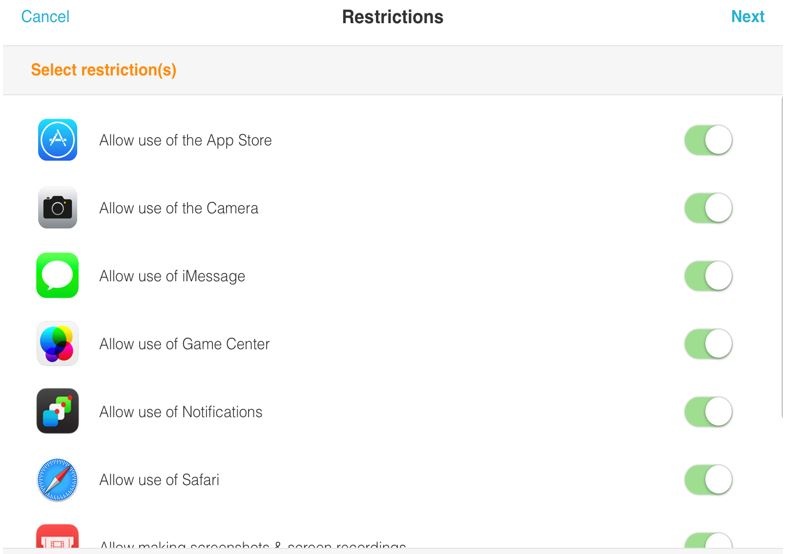
Task: Click the "Select restriction(s)" header
Action: (104, 70)
